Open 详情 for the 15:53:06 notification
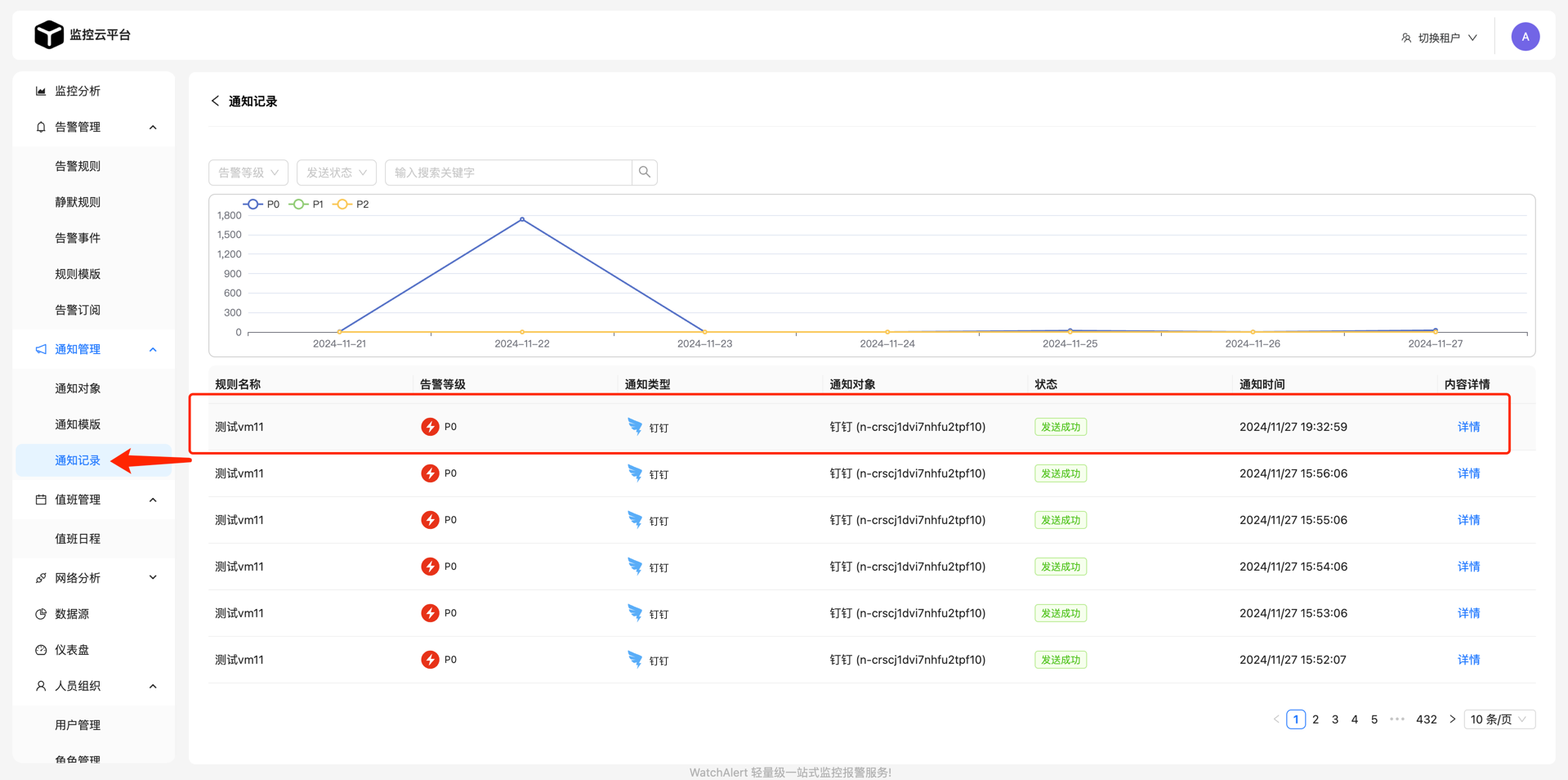The height and width of the screenshot is (780, 1568). [1468, 613]
